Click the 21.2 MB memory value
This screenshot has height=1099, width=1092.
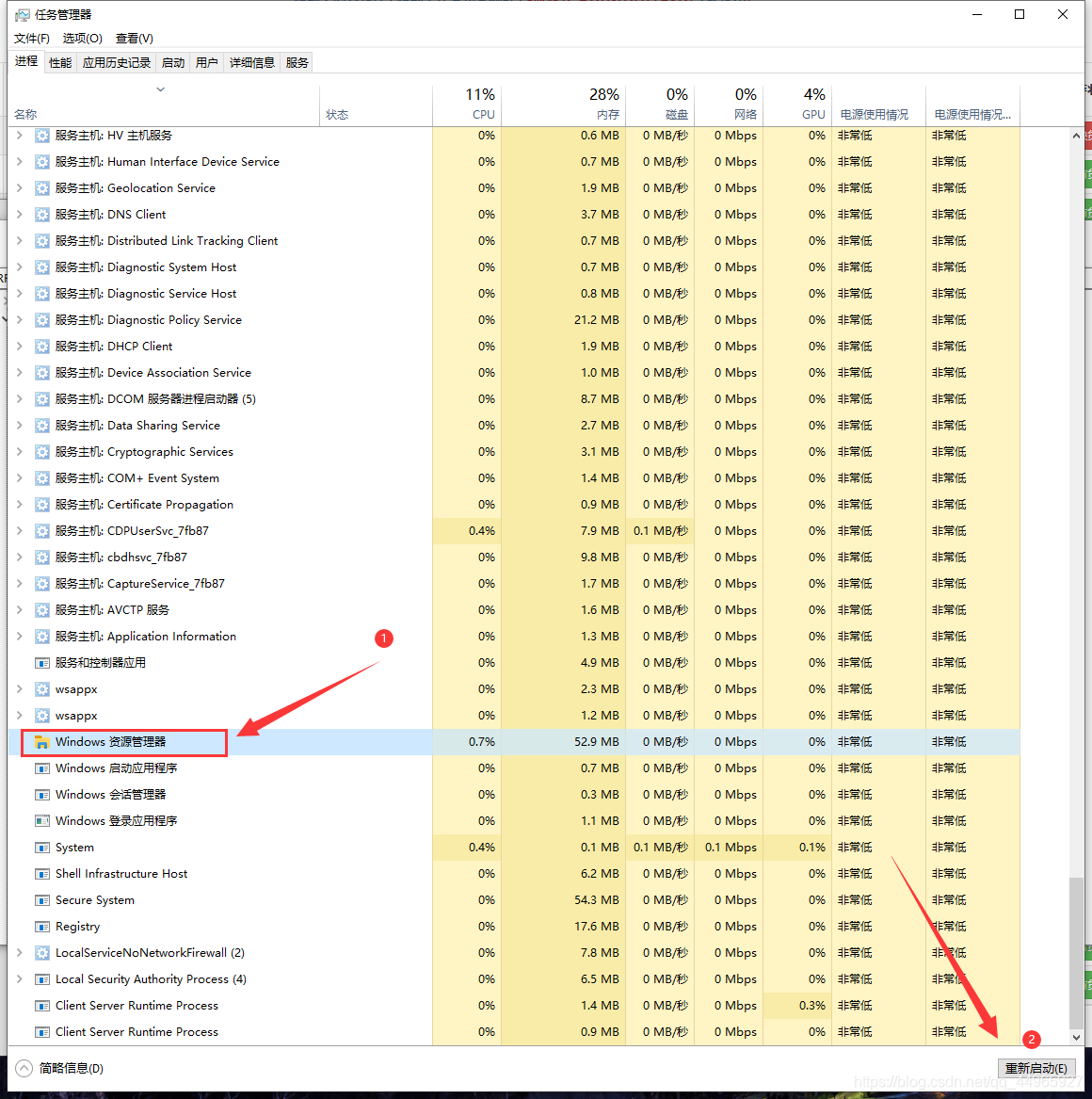[x=597, y=320]
